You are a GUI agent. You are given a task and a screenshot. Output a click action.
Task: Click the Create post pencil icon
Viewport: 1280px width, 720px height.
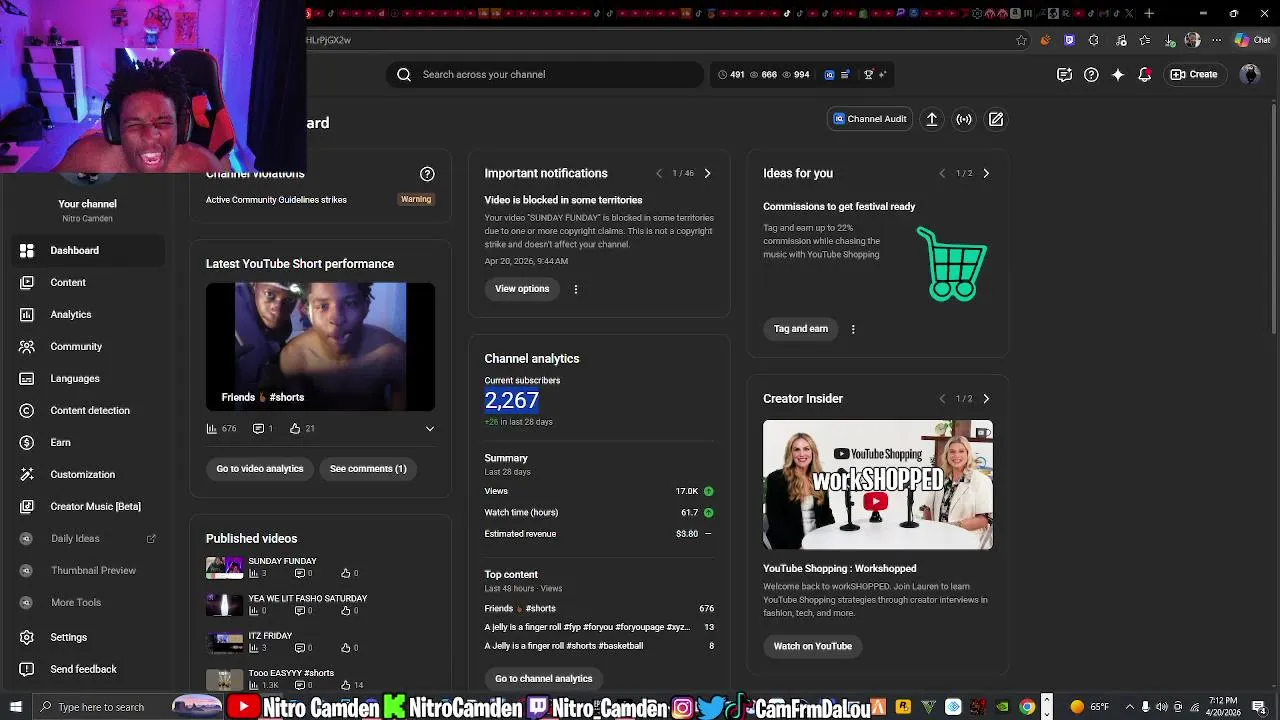coord(996,119)
